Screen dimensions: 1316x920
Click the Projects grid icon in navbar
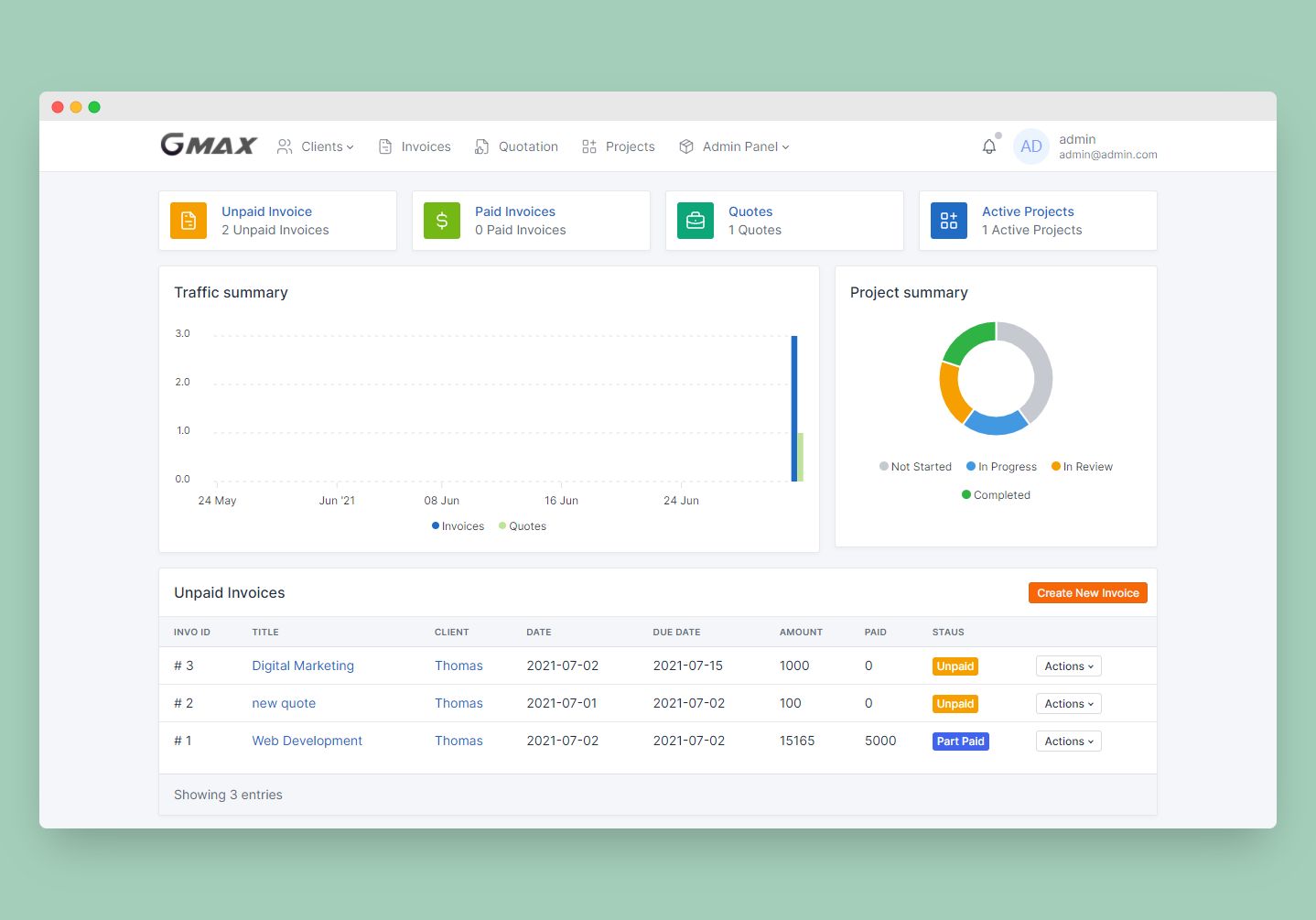point(589,146)
